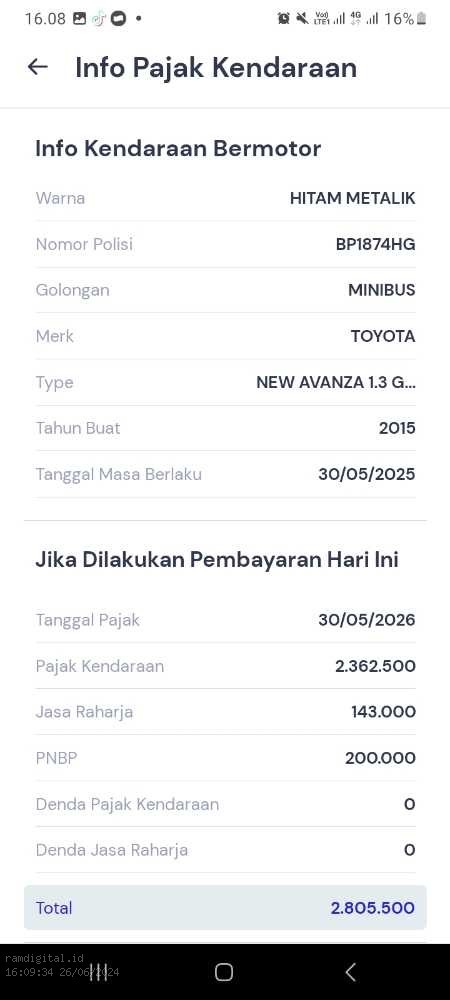450x1000 pixels.
Task: Tap the truncated Type value NEW AVANZA
Action: click(336, 382)
